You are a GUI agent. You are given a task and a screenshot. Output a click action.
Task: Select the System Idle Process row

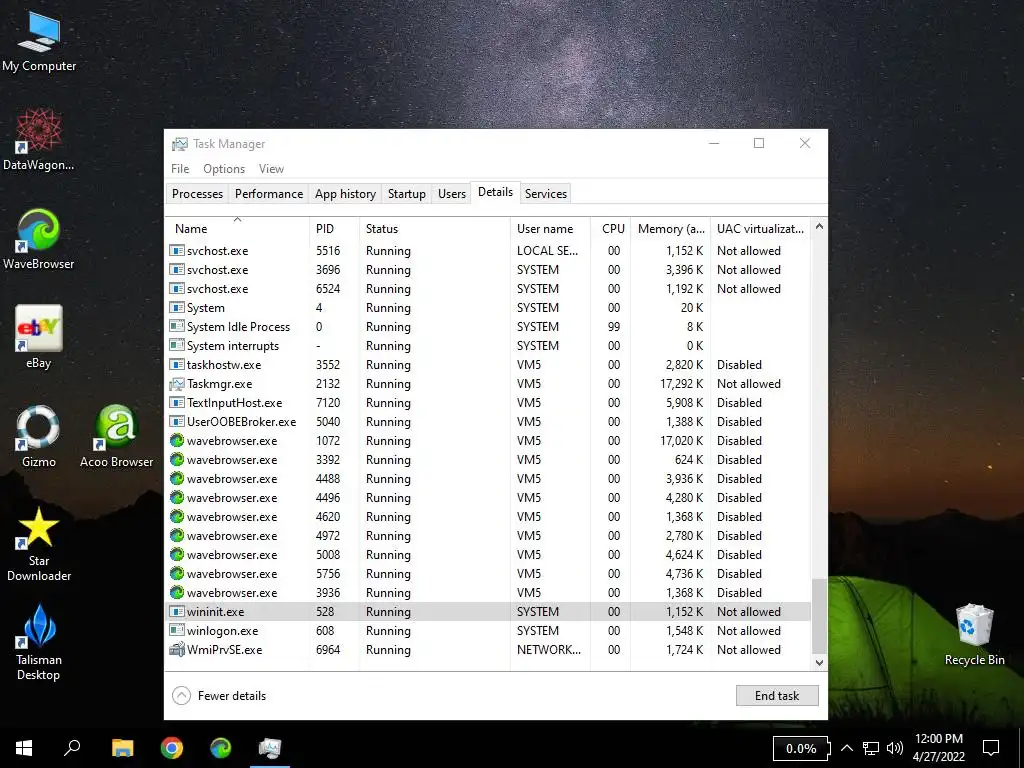pyautogui.click(x=488, y=327)
